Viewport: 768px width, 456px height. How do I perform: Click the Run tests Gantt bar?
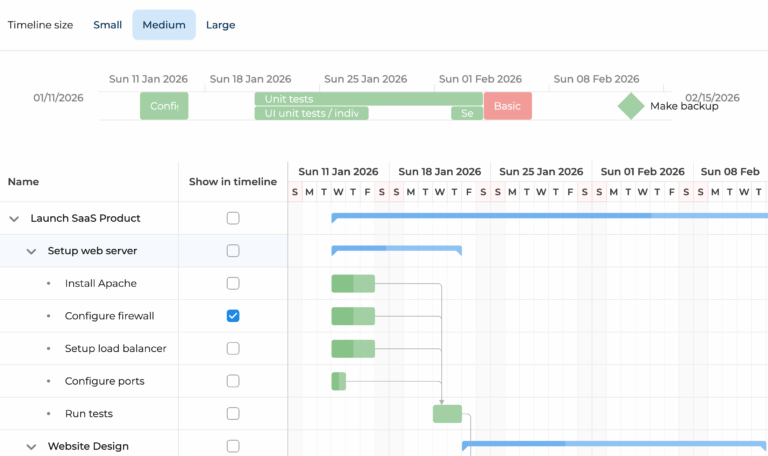point(447,414)
